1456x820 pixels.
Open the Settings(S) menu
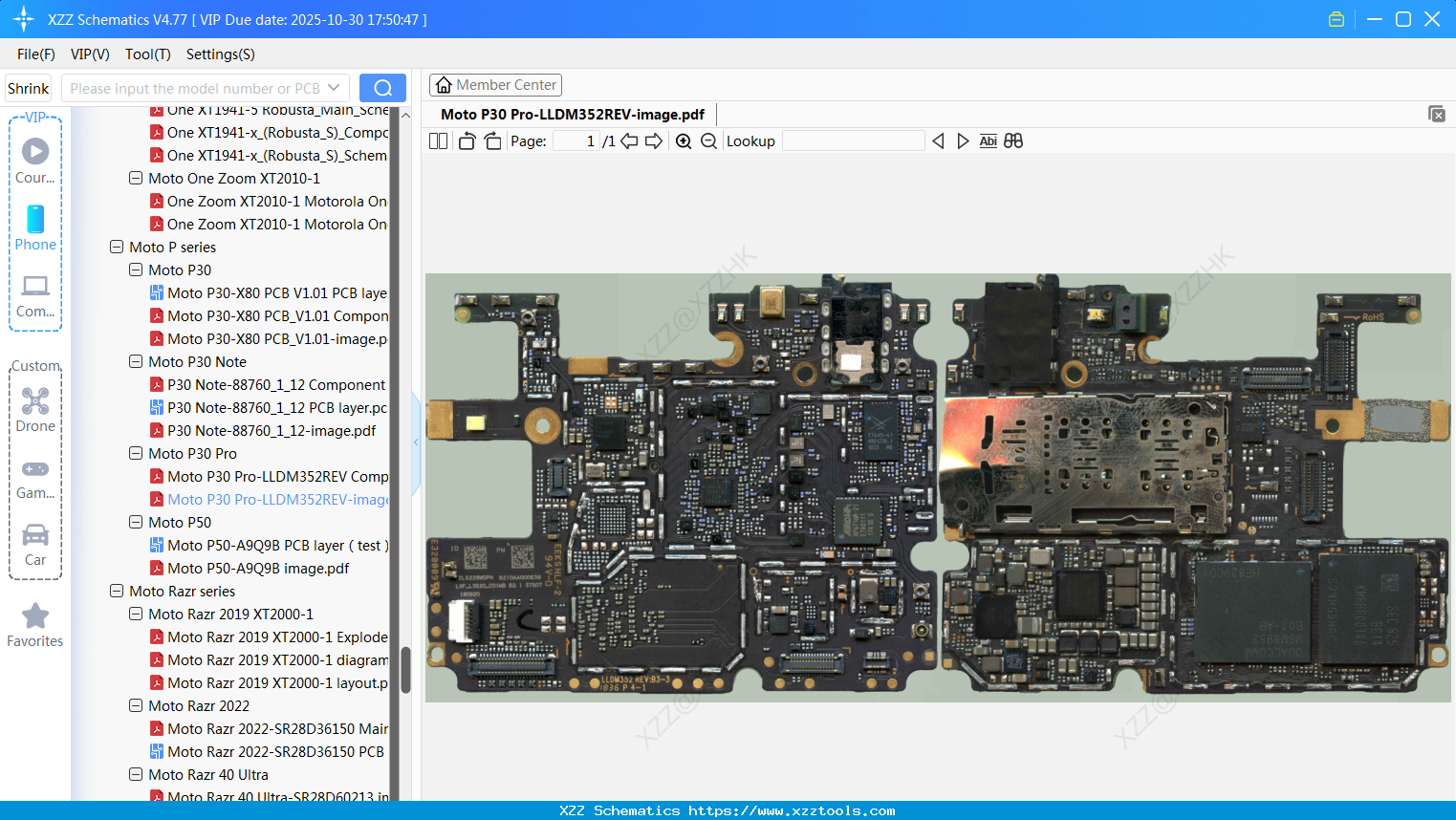pos(220,54)
